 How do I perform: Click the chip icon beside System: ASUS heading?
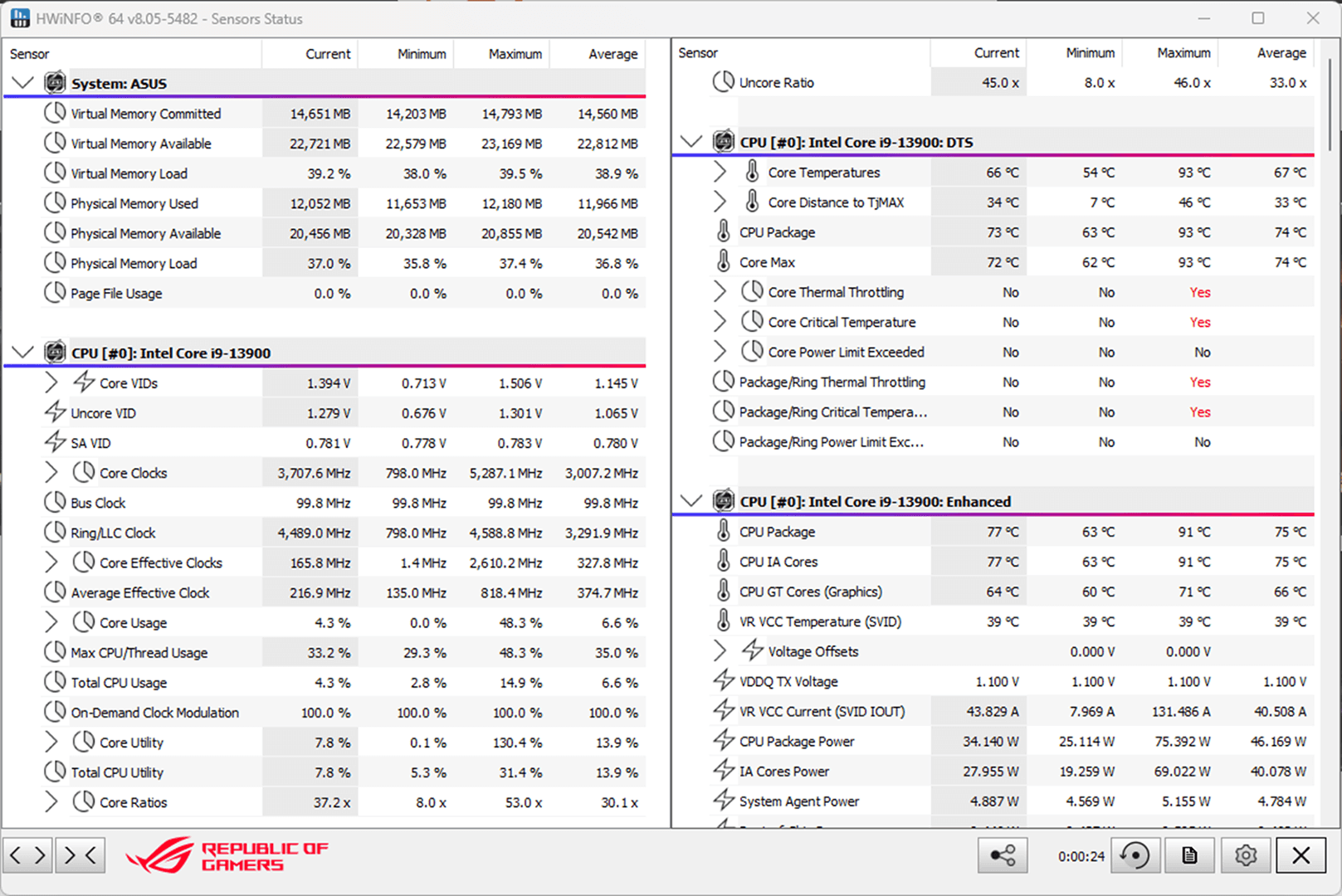tap(55, 83)
